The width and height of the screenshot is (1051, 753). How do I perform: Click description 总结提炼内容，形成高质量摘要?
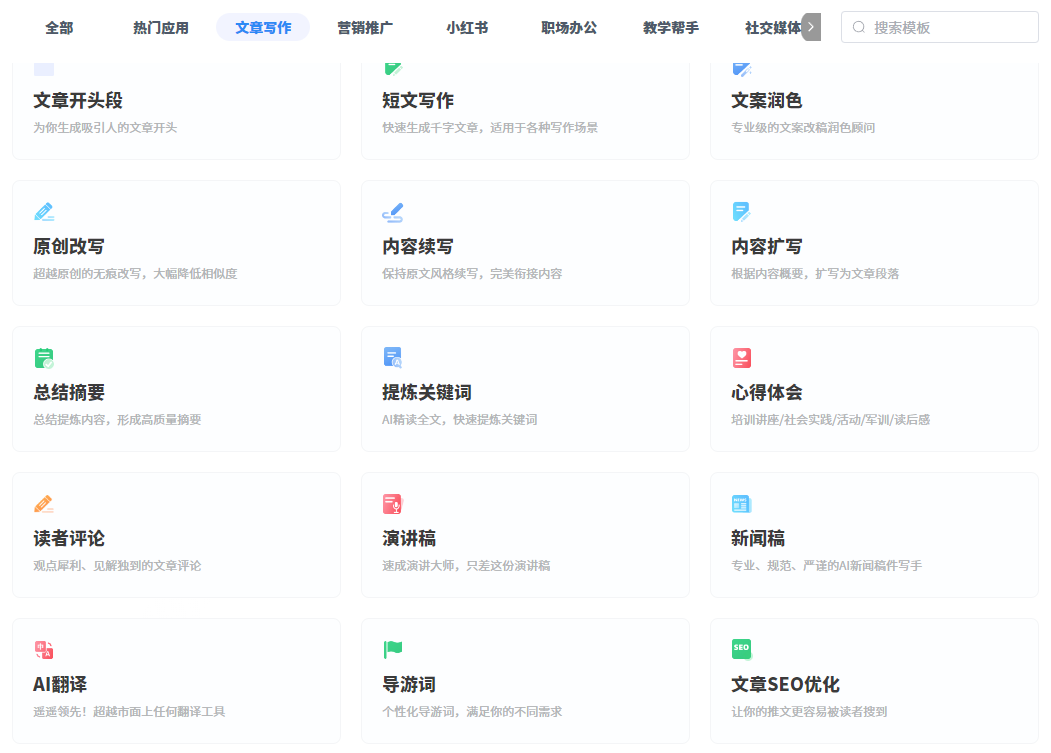tap(117, 420)
